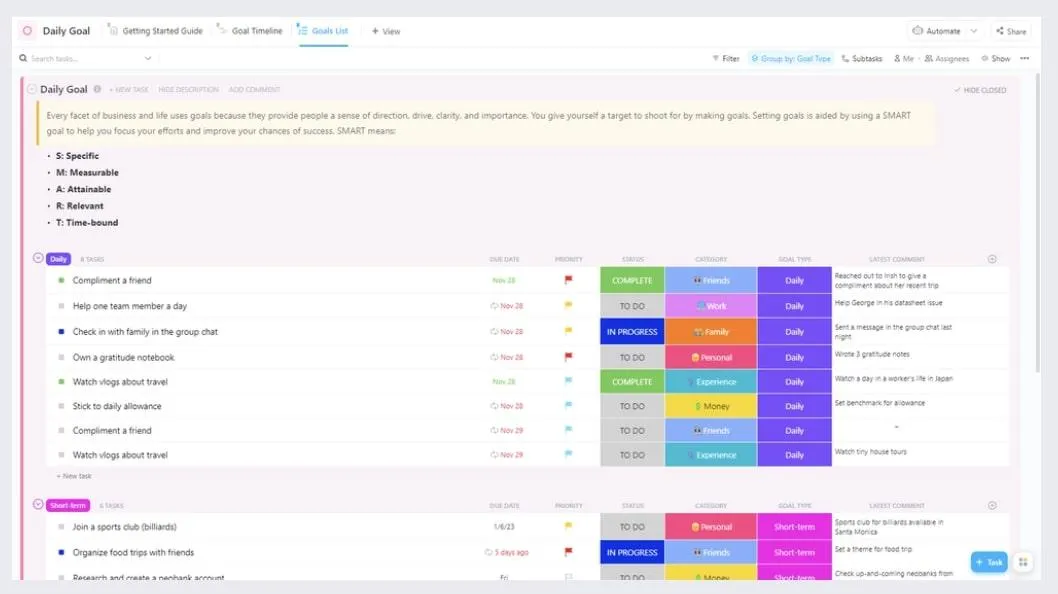Image resolution: width=1058 pixels, height=594 pixels.
Task: Toggle status square for Help one team member
Action: (x=61, y=306)
